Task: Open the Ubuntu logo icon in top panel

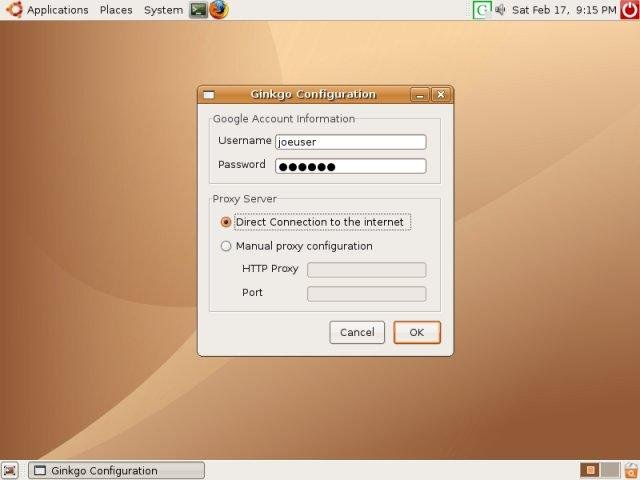Action: (x=13, y=9)
